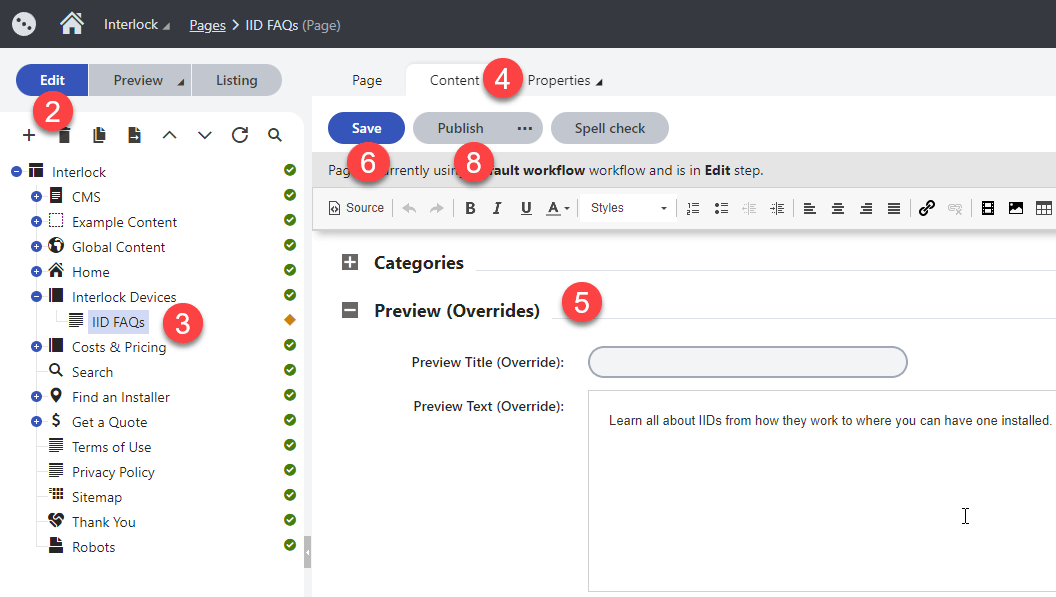Remove link with the unlink icon
Screen dimensions: 1056x597
point(955,208)
